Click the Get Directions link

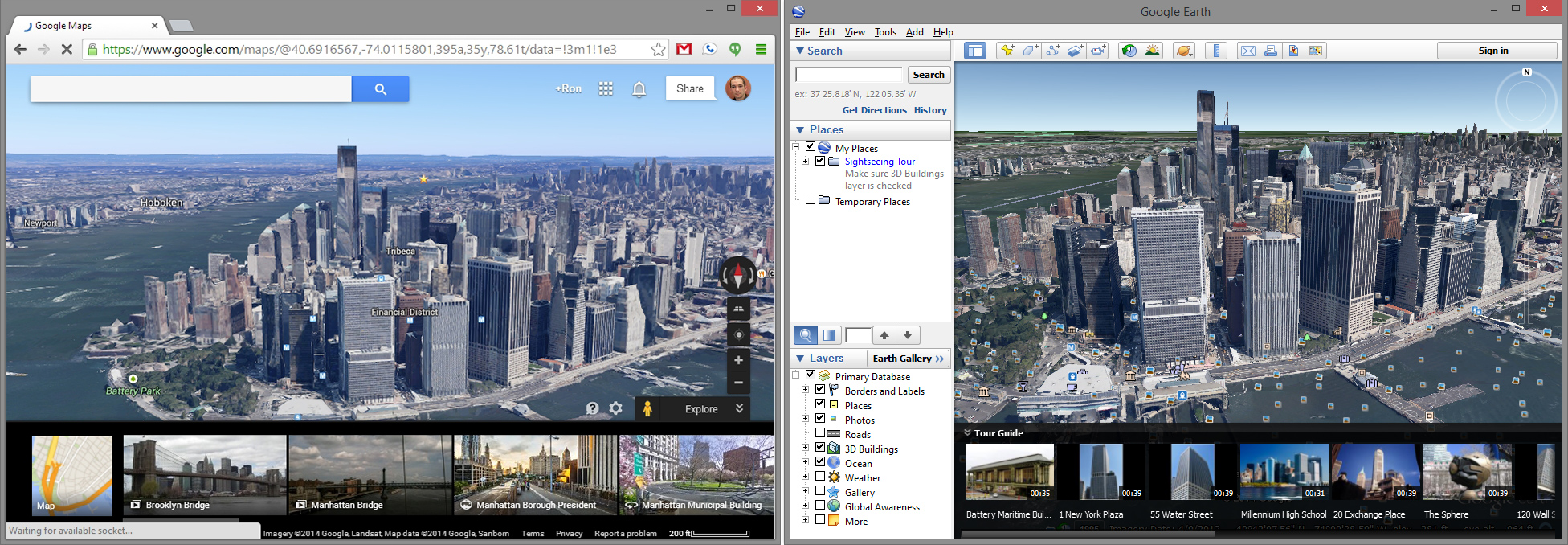click(x=875, y=110)
